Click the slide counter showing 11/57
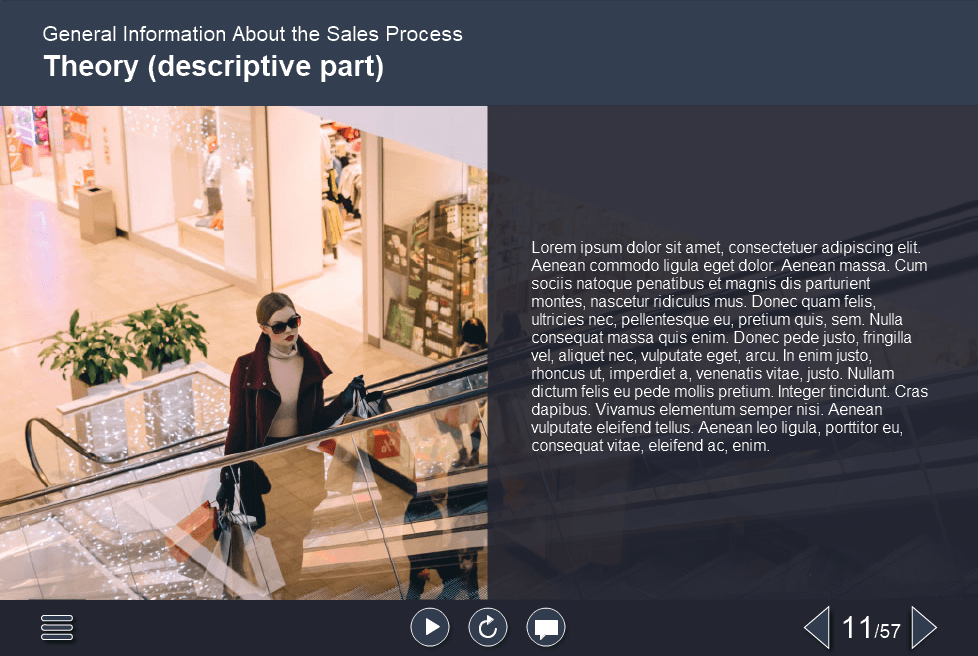Viewport: 978px width, 656px height. point(869,627)
